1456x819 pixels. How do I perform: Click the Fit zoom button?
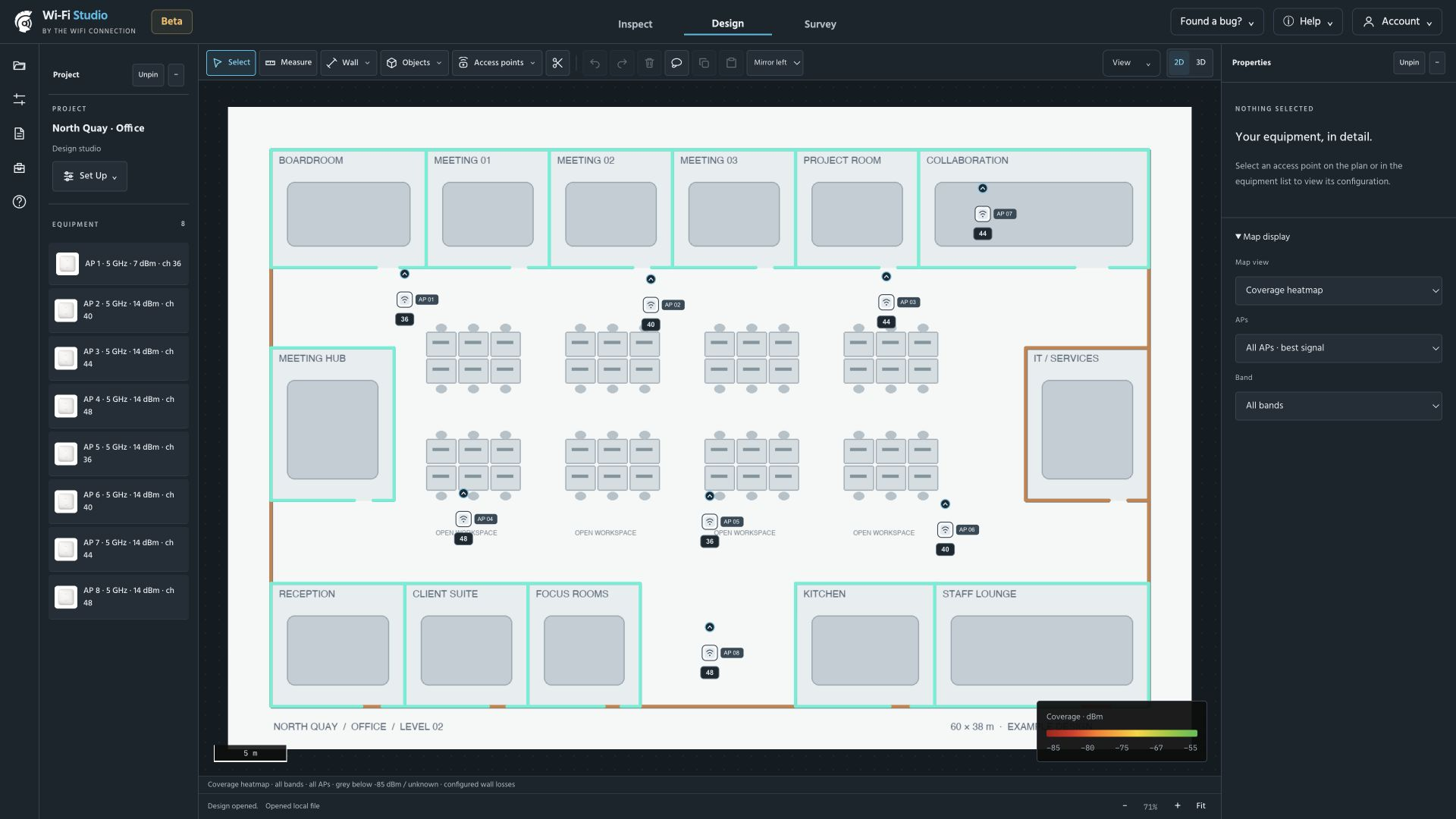pyautogui.click(x=1200, y=805)
